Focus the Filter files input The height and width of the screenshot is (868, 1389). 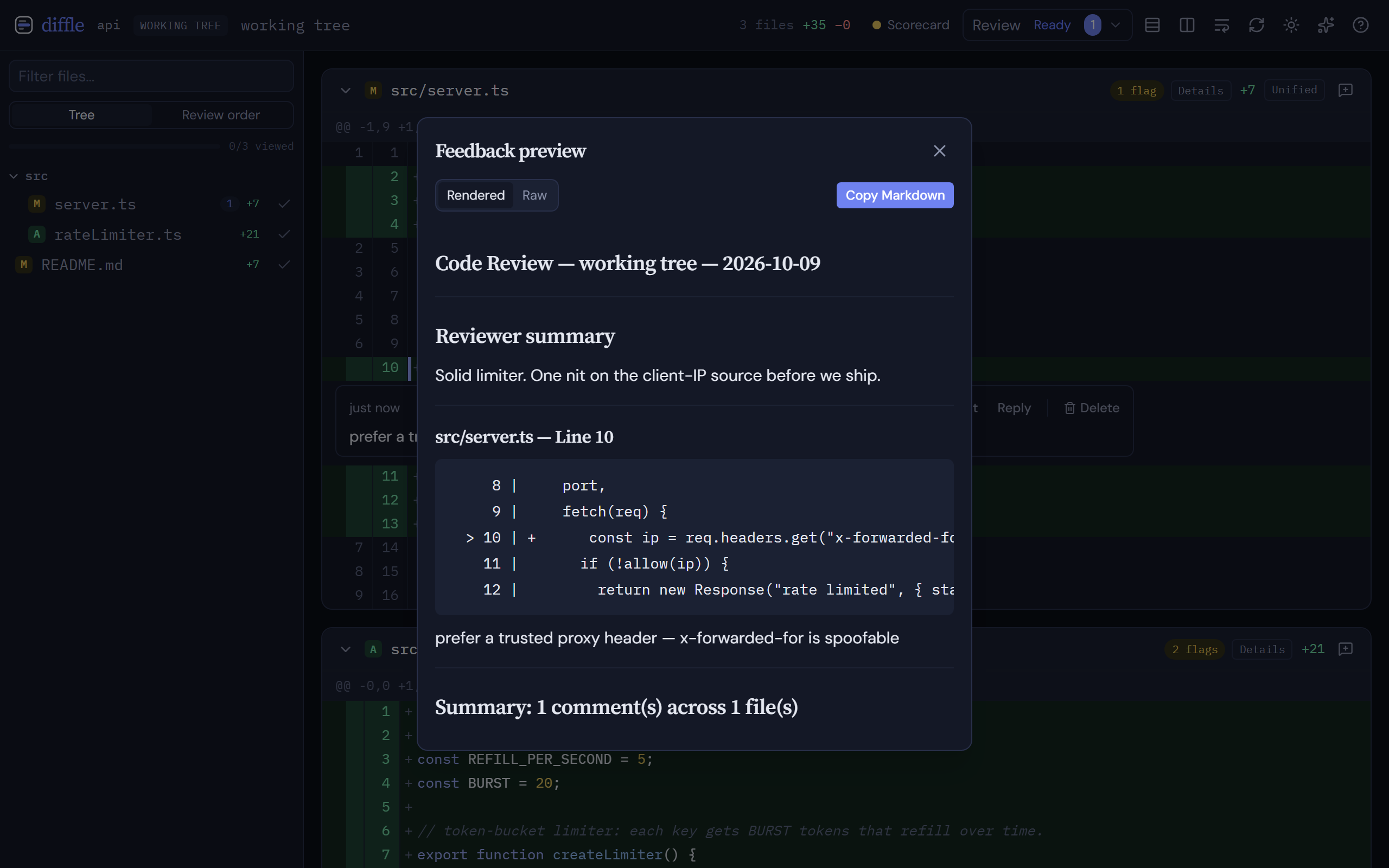[151, 76]
